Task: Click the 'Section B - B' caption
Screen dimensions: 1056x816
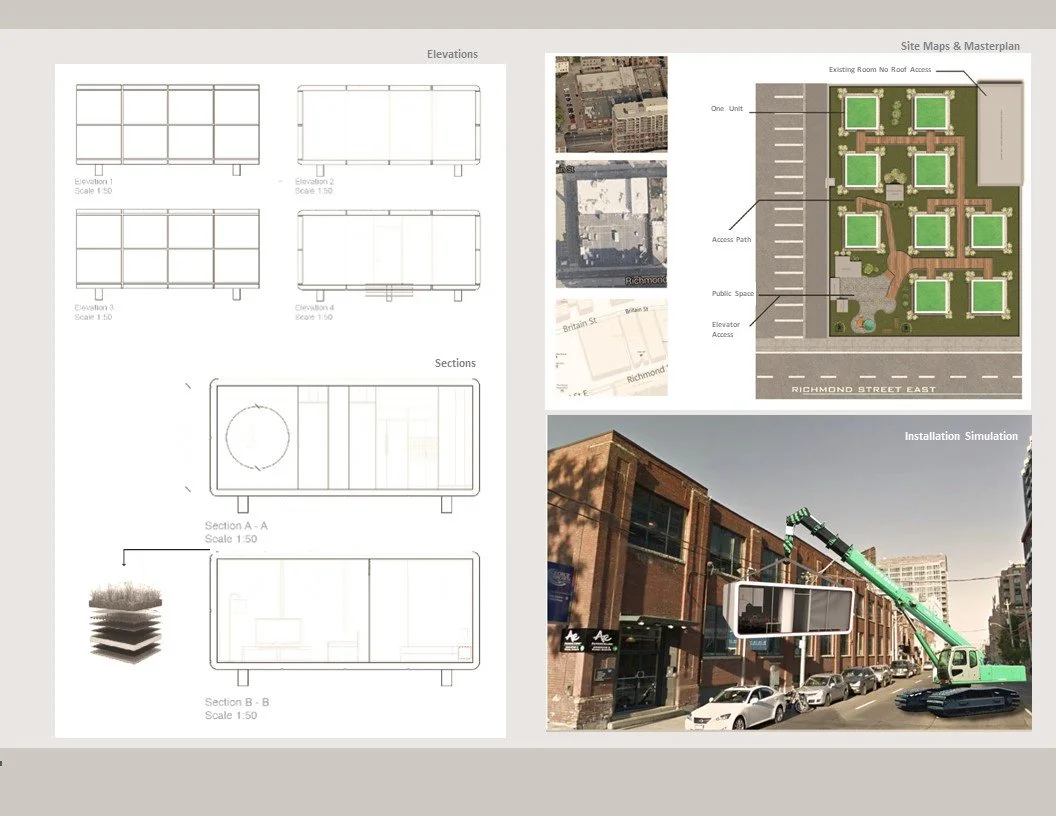Action: pyautogui.click(x=236, y=702)
